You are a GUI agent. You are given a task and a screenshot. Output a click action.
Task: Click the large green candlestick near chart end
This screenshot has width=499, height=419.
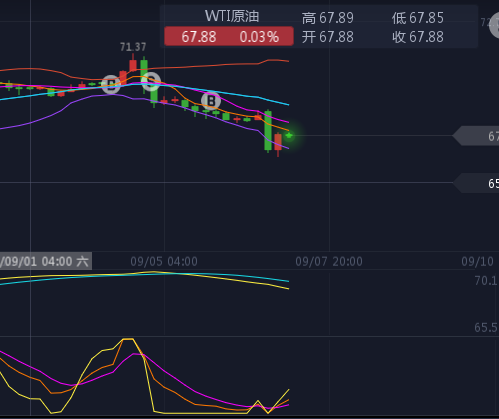(268, 131)
